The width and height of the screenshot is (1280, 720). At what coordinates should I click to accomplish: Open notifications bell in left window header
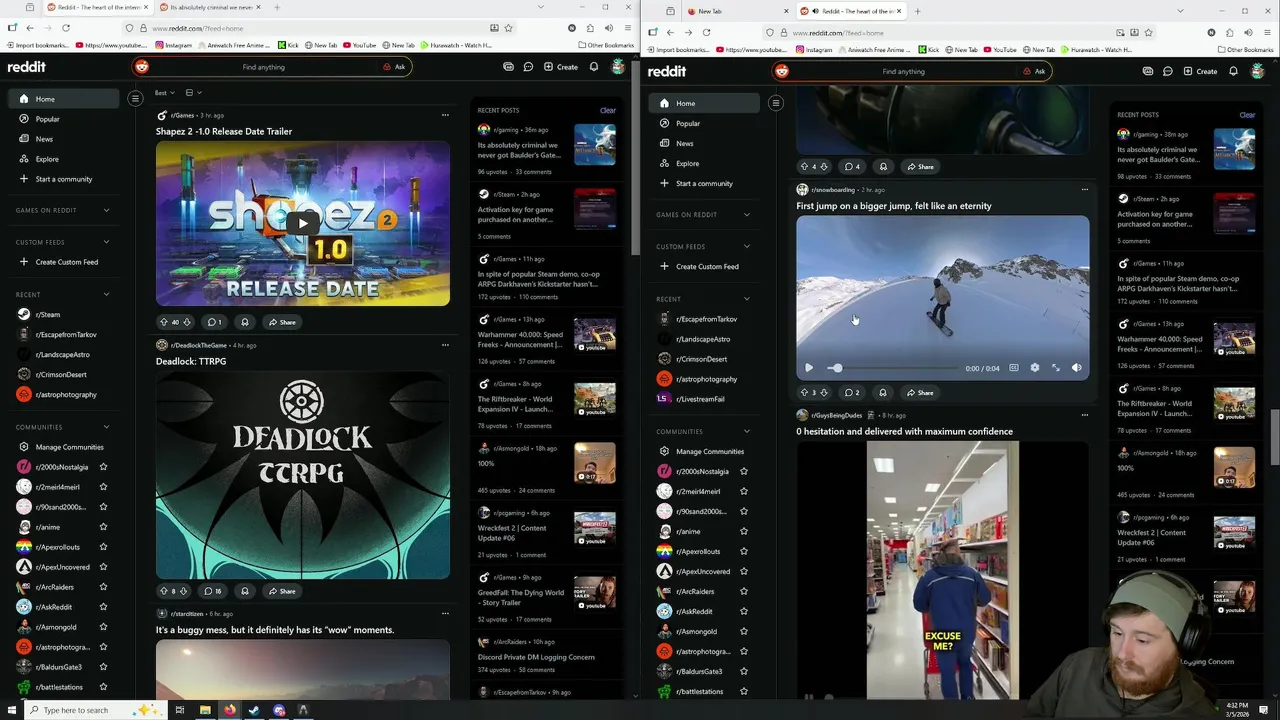click(x=594, y=67)
